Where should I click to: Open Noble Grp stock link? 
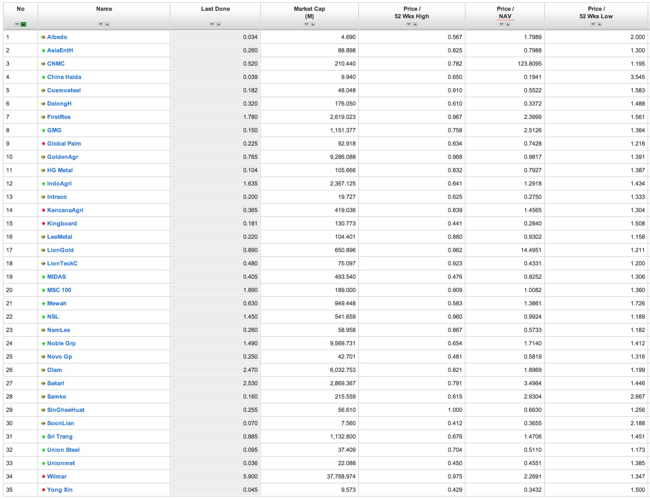pos(61,343)
